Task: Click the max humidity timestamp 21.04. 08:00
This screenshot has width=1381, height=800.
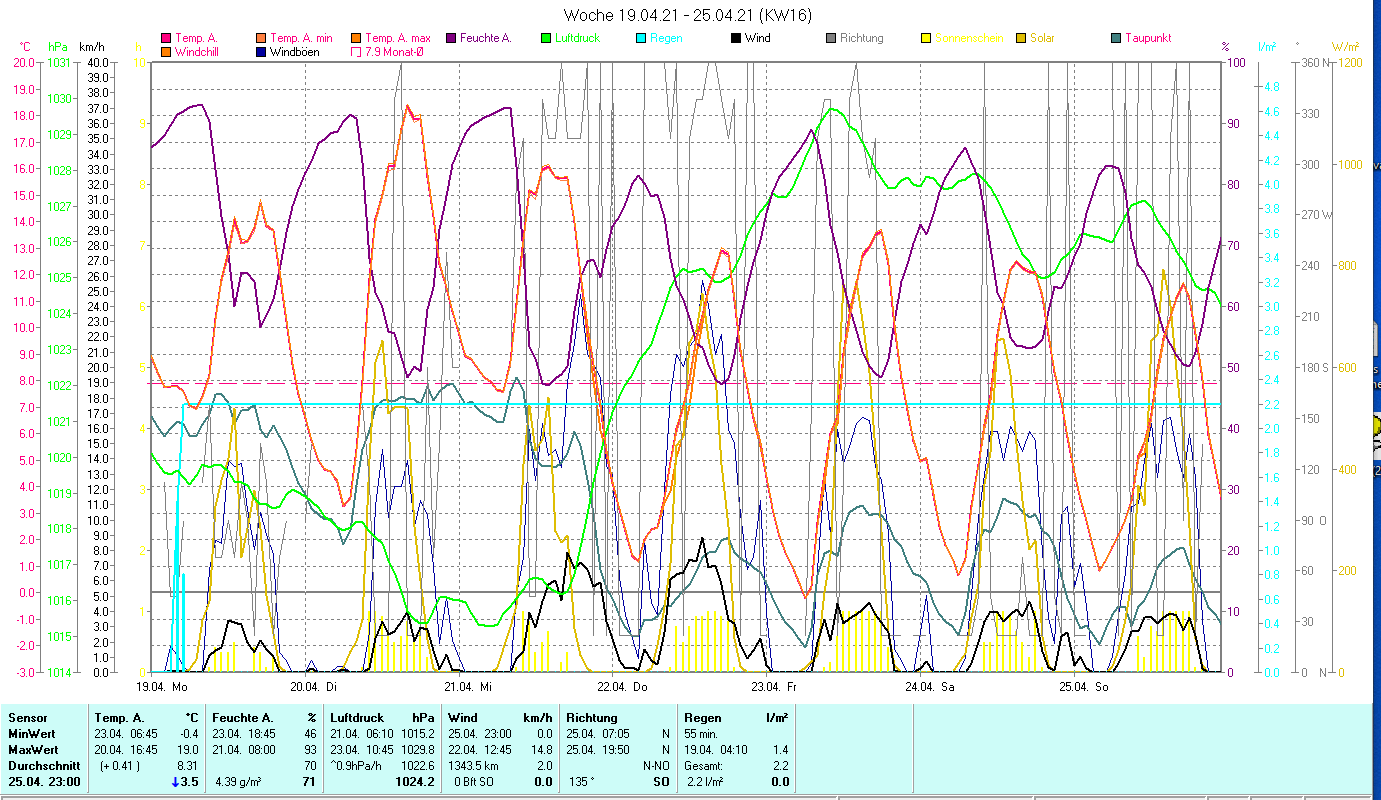Action: (x=244, y=750)
